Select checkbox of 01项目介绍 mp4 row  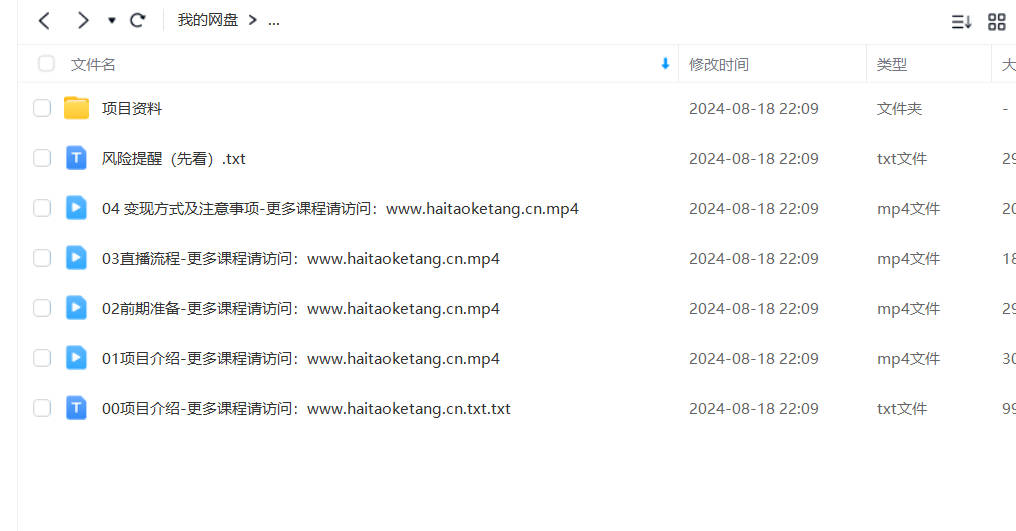(42, 358)
